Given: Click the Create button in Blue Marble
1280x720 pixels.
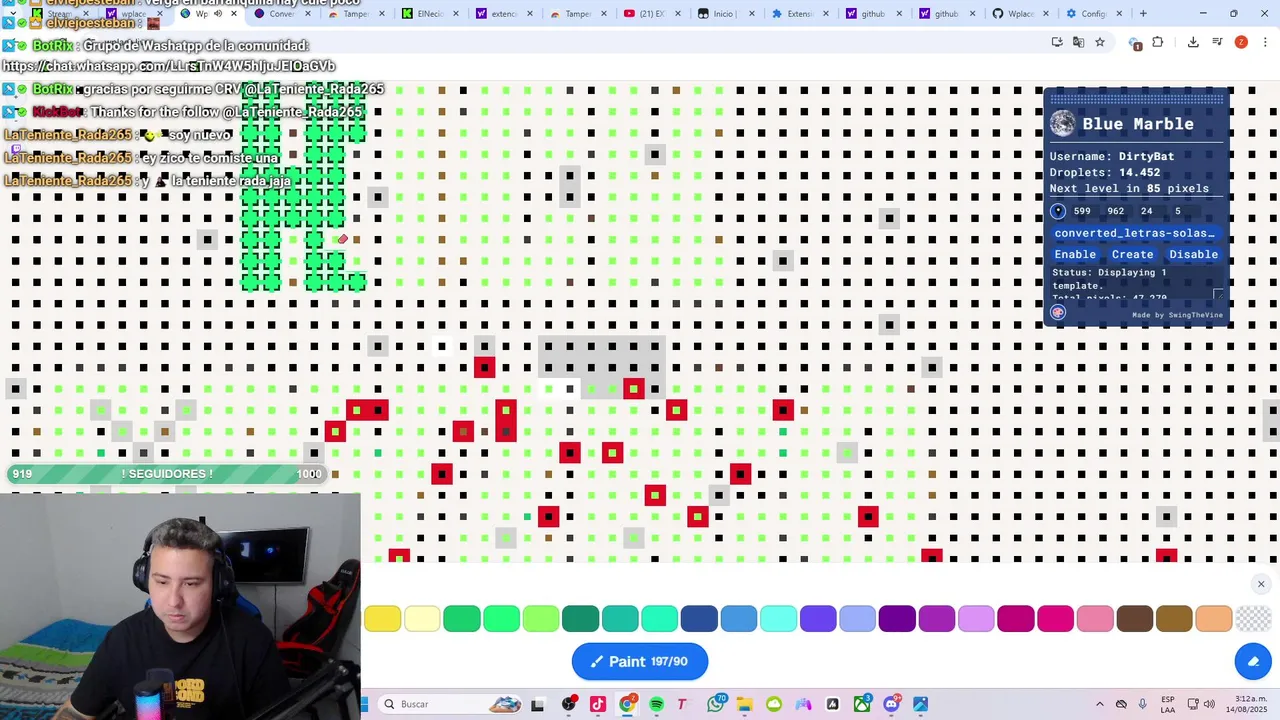Looking at the screenshot, I should (x=1133, y=254).
